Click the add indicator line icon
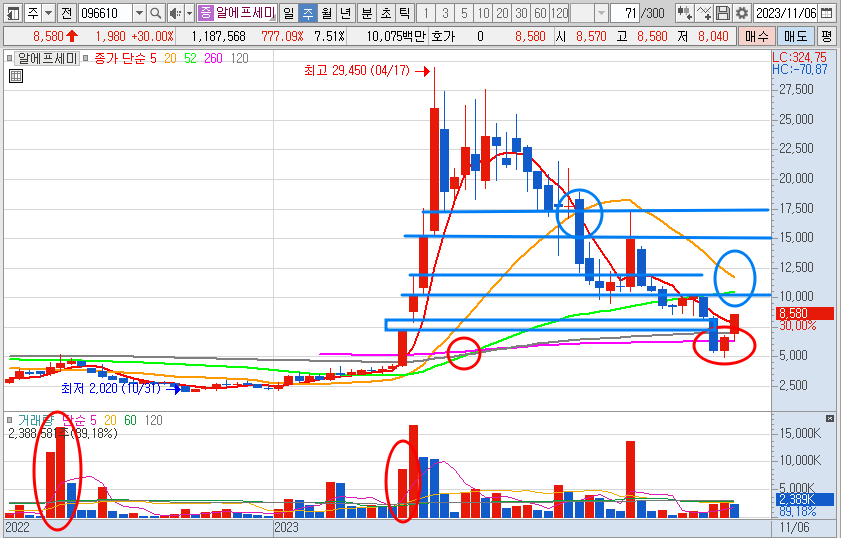The height and width of the screenshot is (538, 841). point(704,13)
